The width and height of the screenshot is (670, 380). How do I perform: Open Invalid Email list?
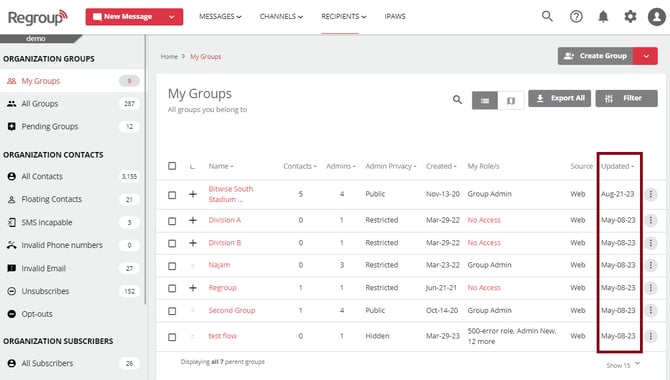point(72,268)
